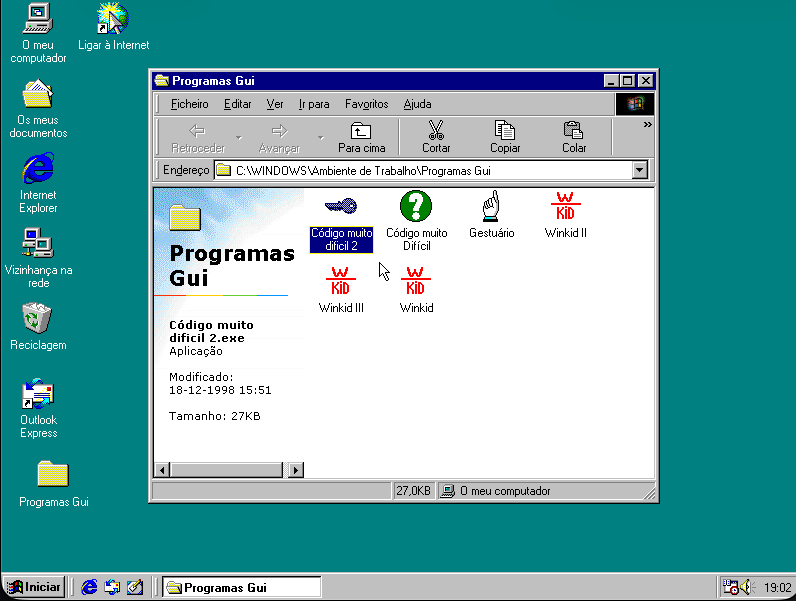This screenshot has height=601, width=796.
Task: Click the Programas Gui taskbar button
Action: click(x=241, y=587)
